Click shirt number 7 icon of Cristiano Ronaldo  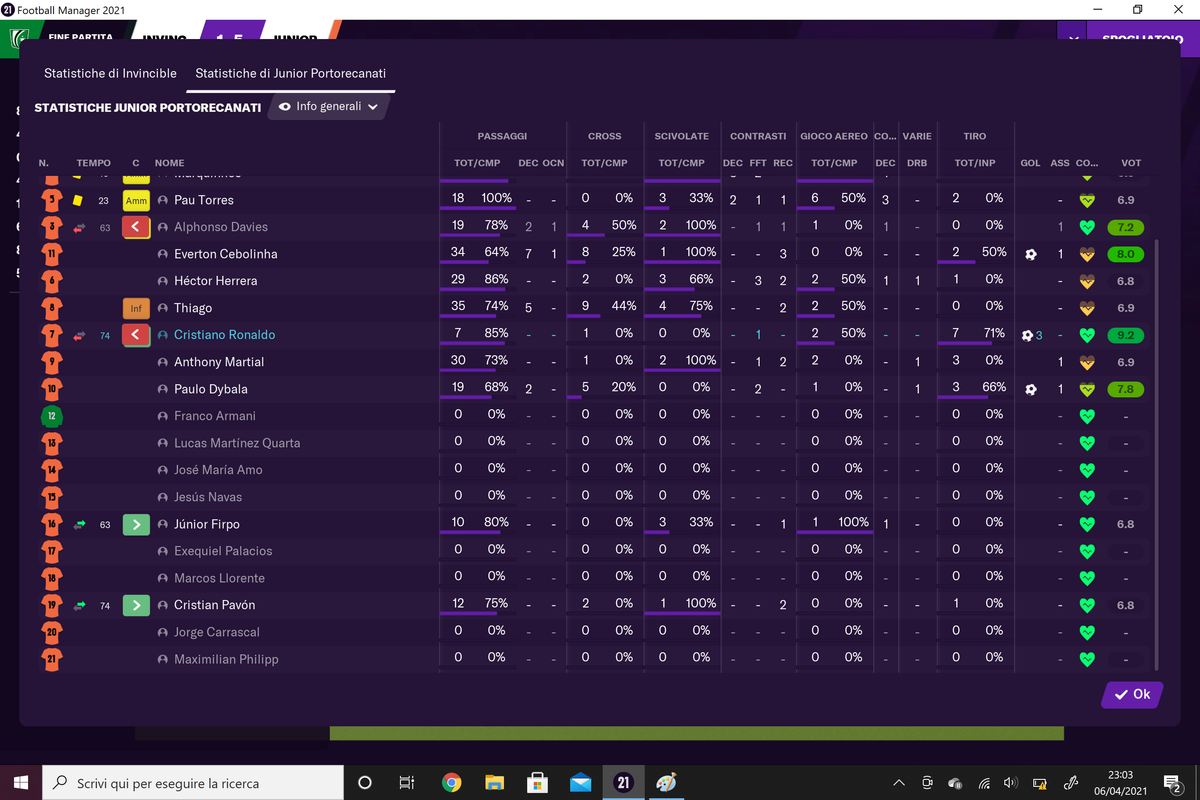point(51,335)
